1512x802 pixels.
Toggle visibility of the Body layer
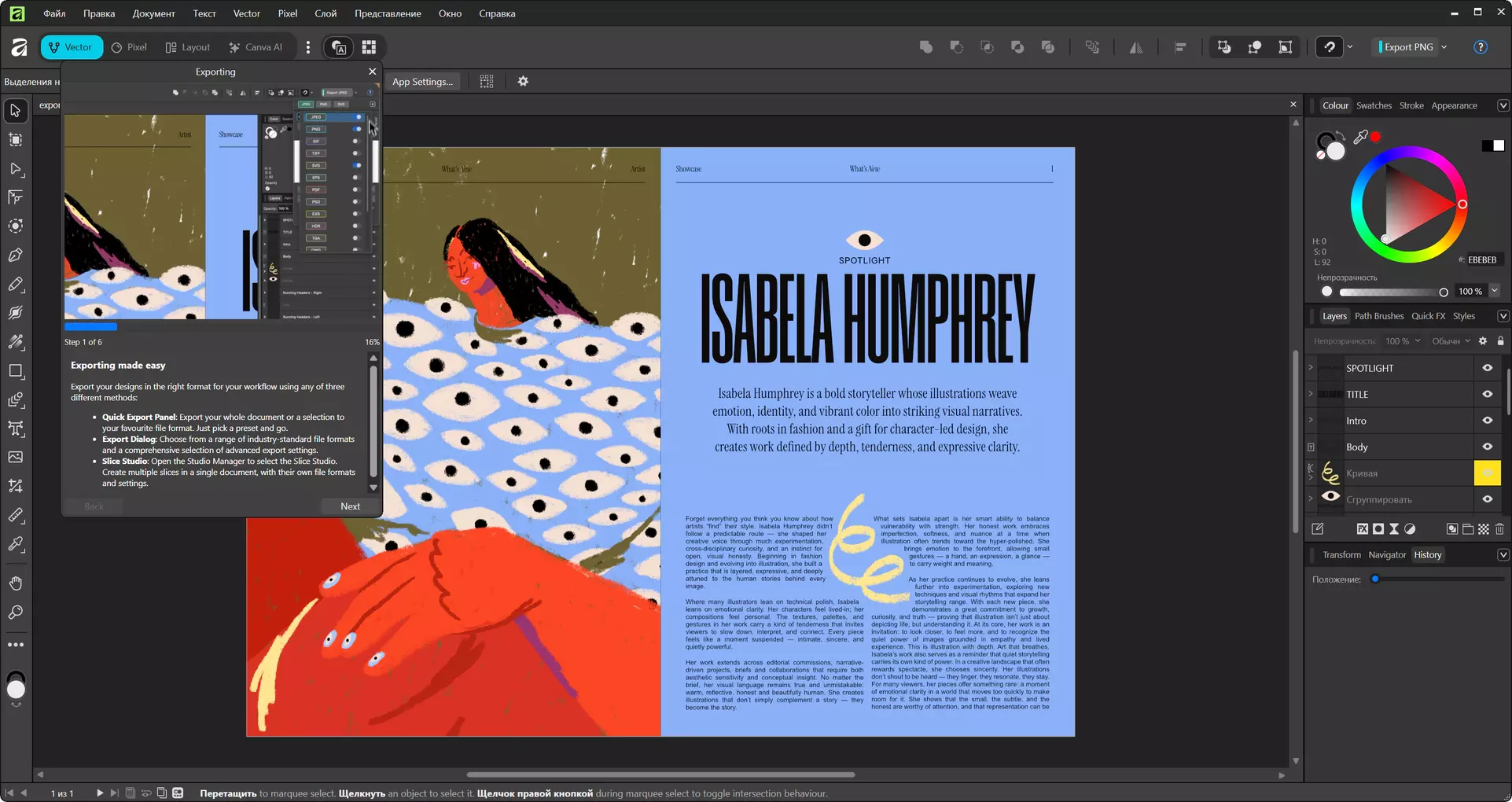pos(1488,447)
